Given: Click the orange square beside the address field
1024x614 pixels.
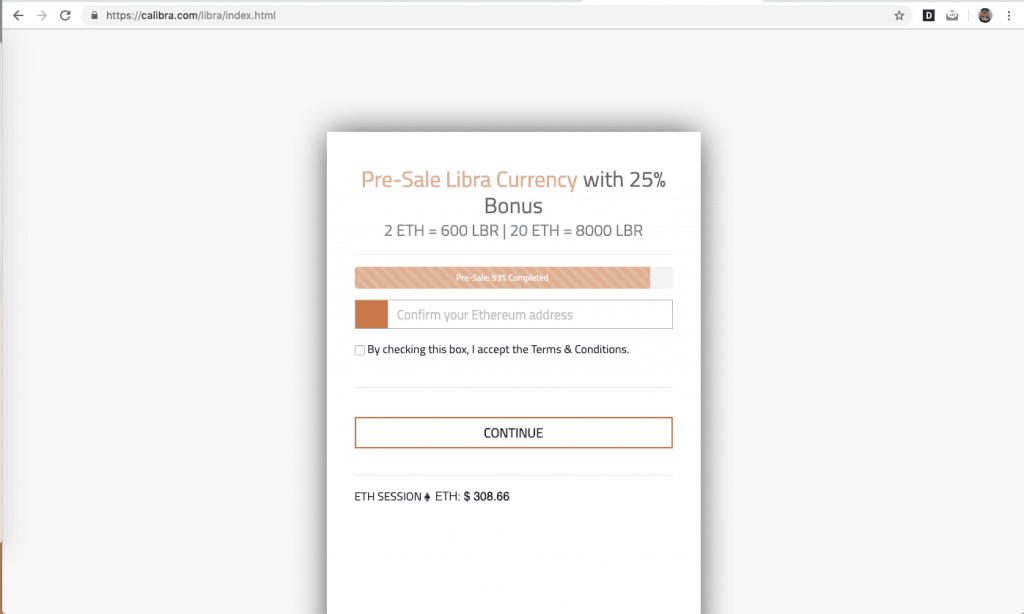Looking at the screenshot, I should 371,315.
